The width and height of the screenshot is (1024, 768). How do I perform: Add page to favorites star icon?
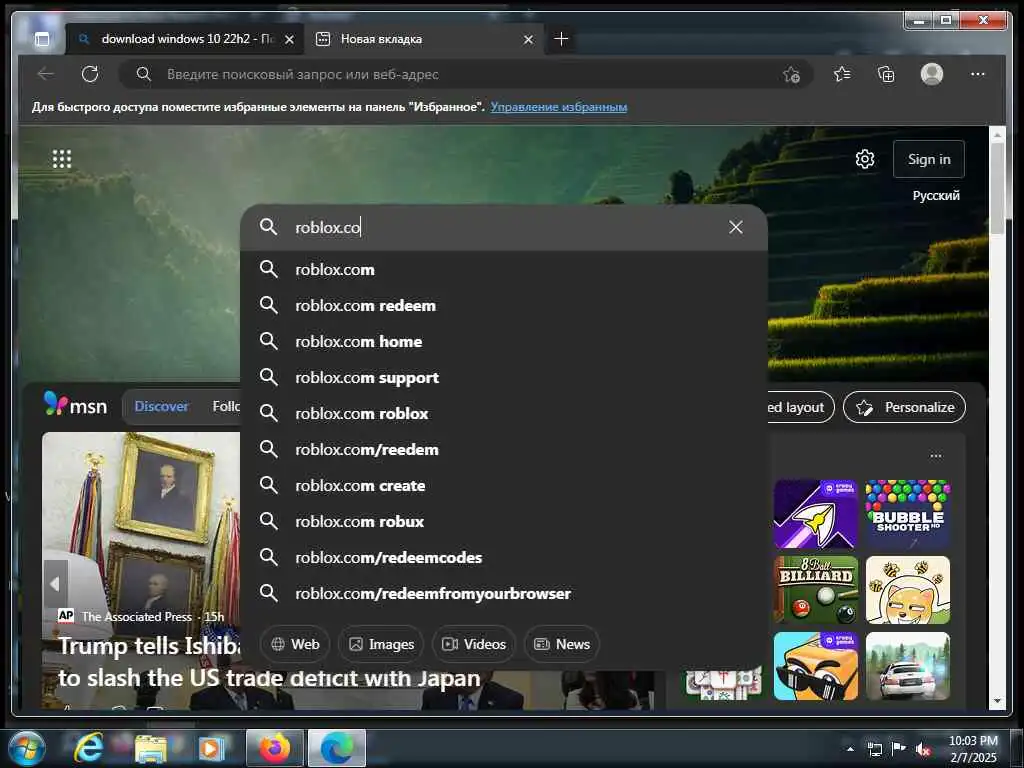(792, 75)
